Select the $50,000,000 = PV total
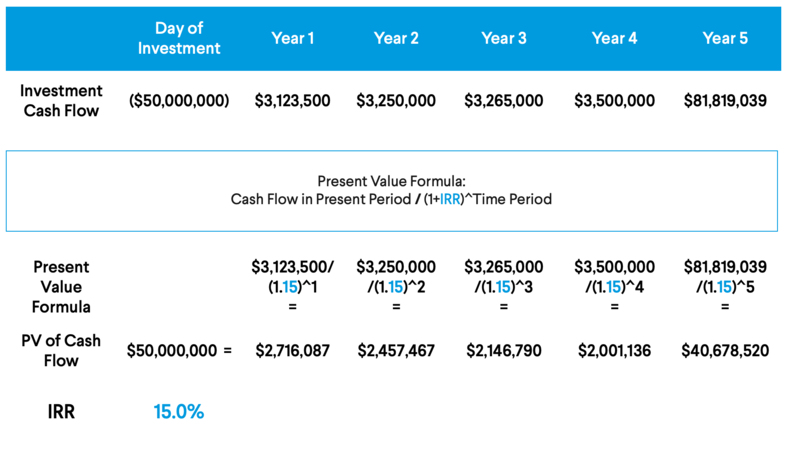Image resolution: width=800 pixels, height=450 pixels. [179, 351]
